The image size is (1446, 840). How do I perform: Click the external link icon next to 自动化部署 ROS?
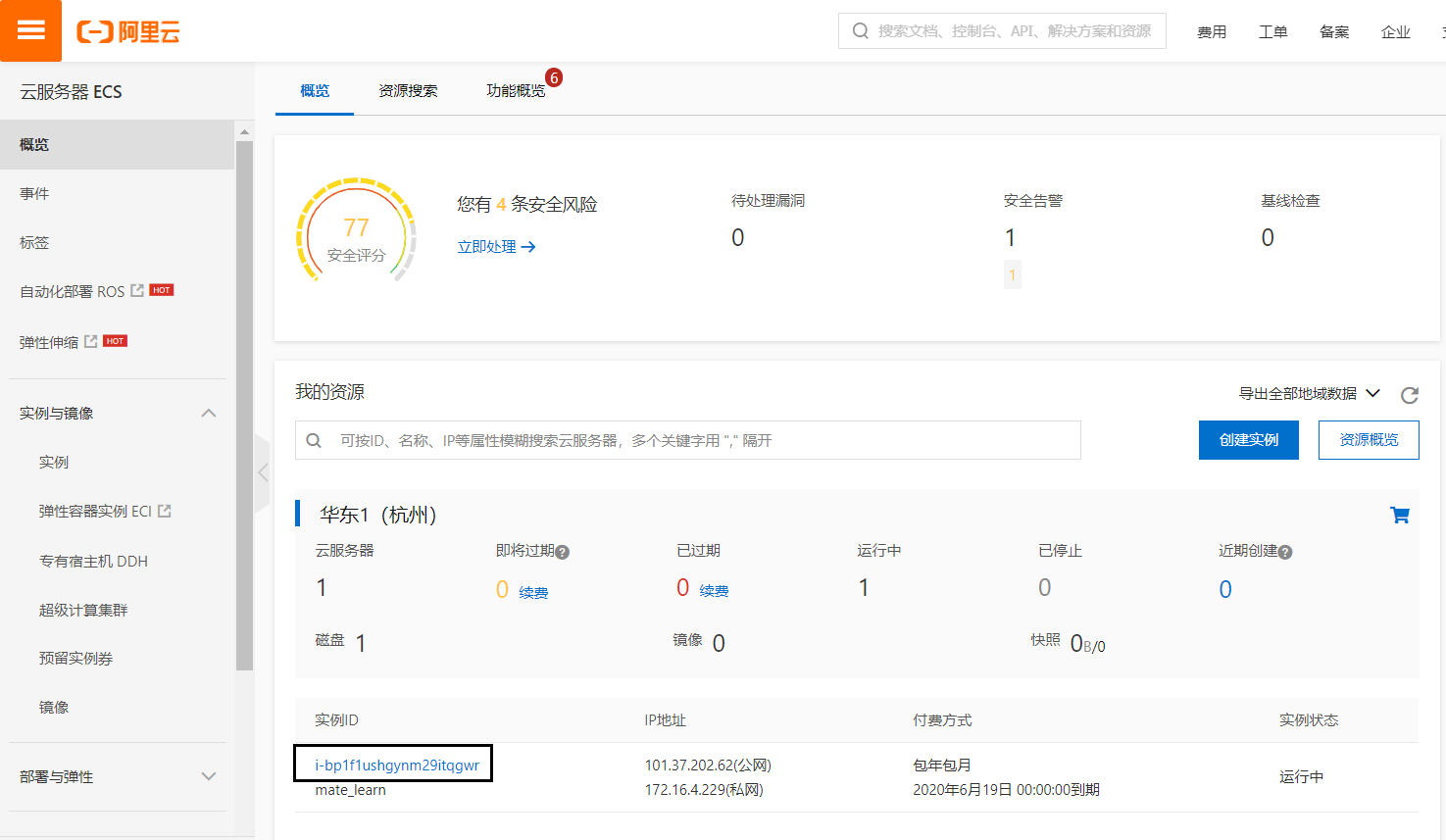(137, 290)
